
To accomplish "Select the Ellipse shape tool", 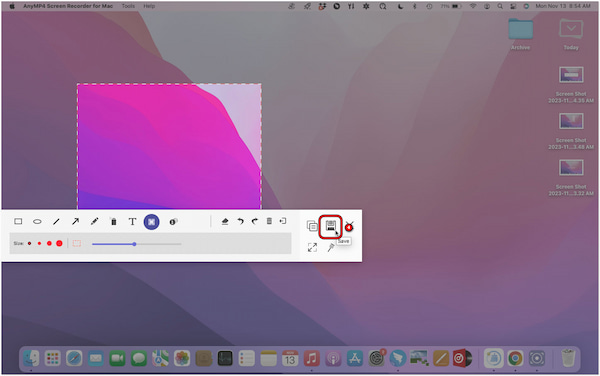I will (37, 221).
